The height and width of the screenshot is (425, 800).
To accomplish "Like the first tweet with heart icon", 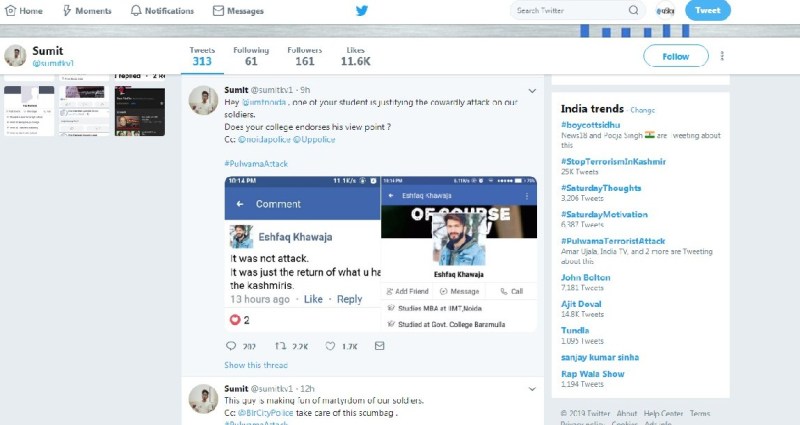I will click(x=330, y=346).
